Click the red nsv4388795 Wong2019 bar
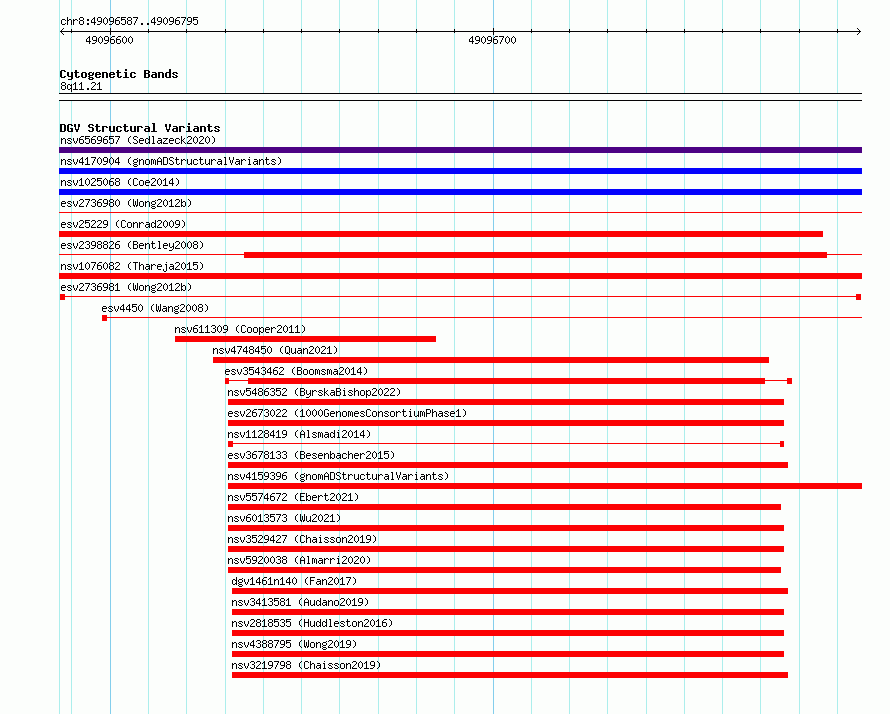This screenshot has width=890, height=714. 508,654
